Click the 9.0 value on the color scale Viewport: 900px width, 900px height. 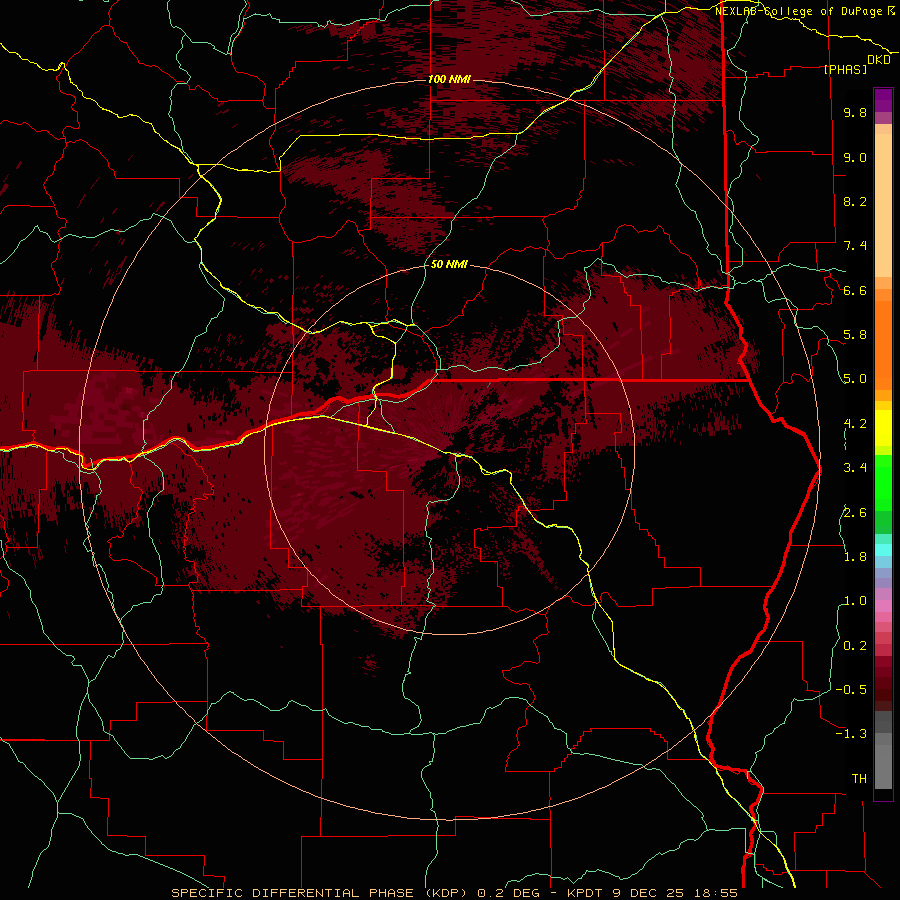(x=855, y=157)
